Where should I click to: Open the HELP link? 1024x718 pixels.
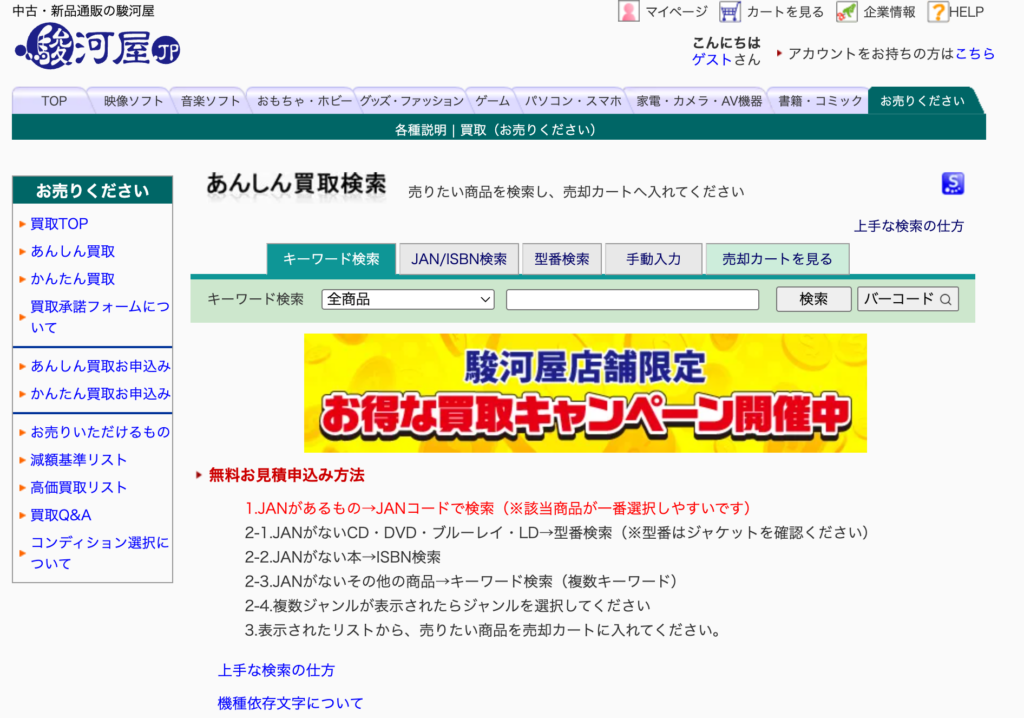click(x=967, y=12)
